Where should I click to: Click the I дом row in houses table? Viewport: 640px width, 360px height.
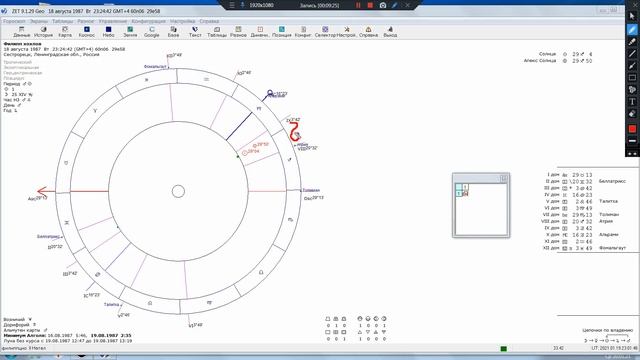point(570,175)
